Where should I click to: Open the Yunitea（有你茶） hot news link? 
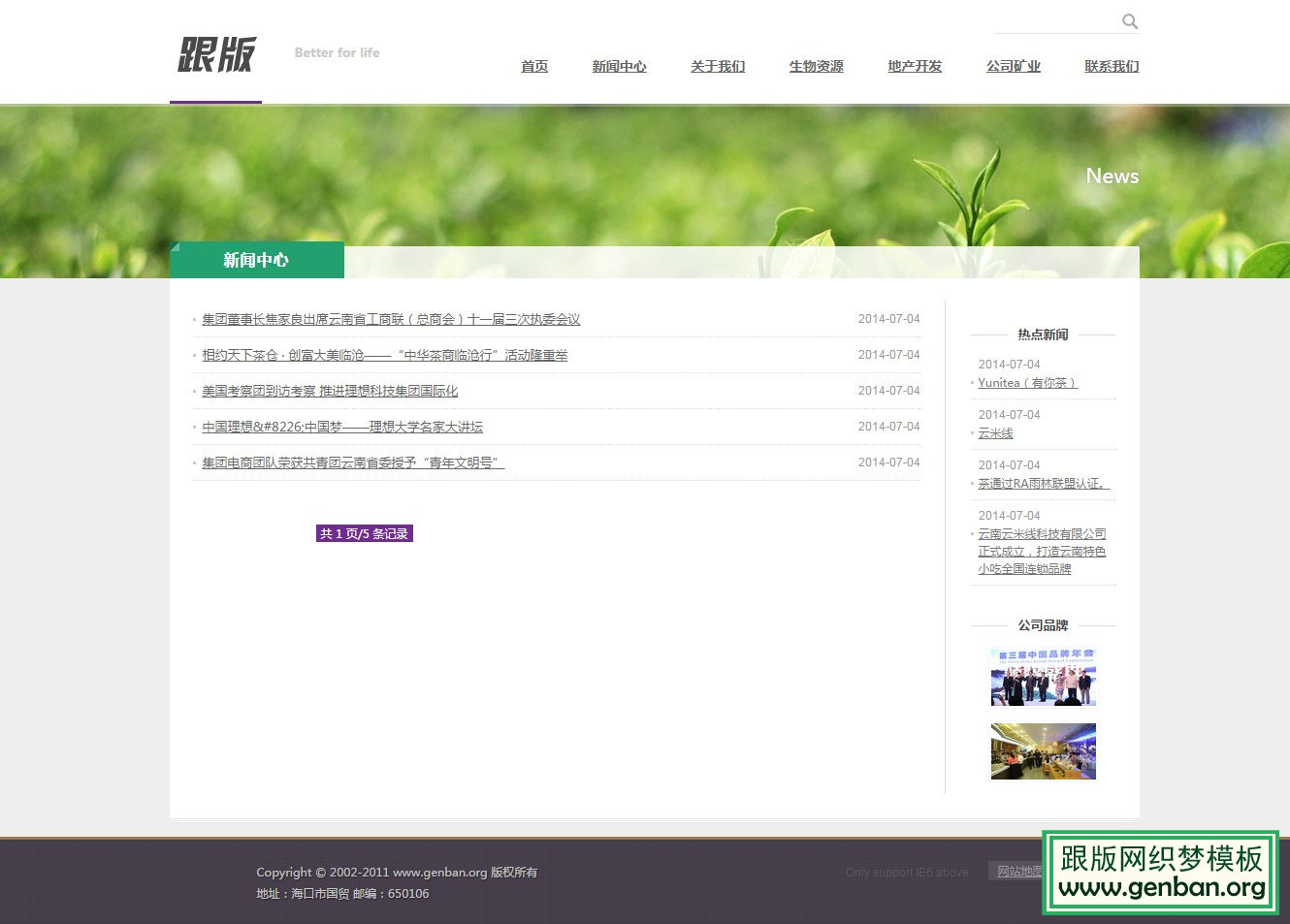1027,383
